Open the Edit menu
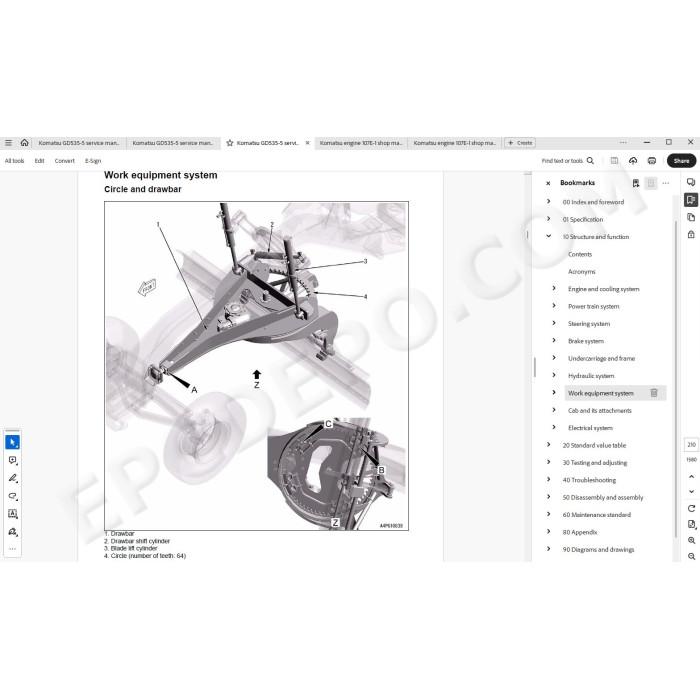This screenshot has height=700, width=700. (x=39, y=161)
